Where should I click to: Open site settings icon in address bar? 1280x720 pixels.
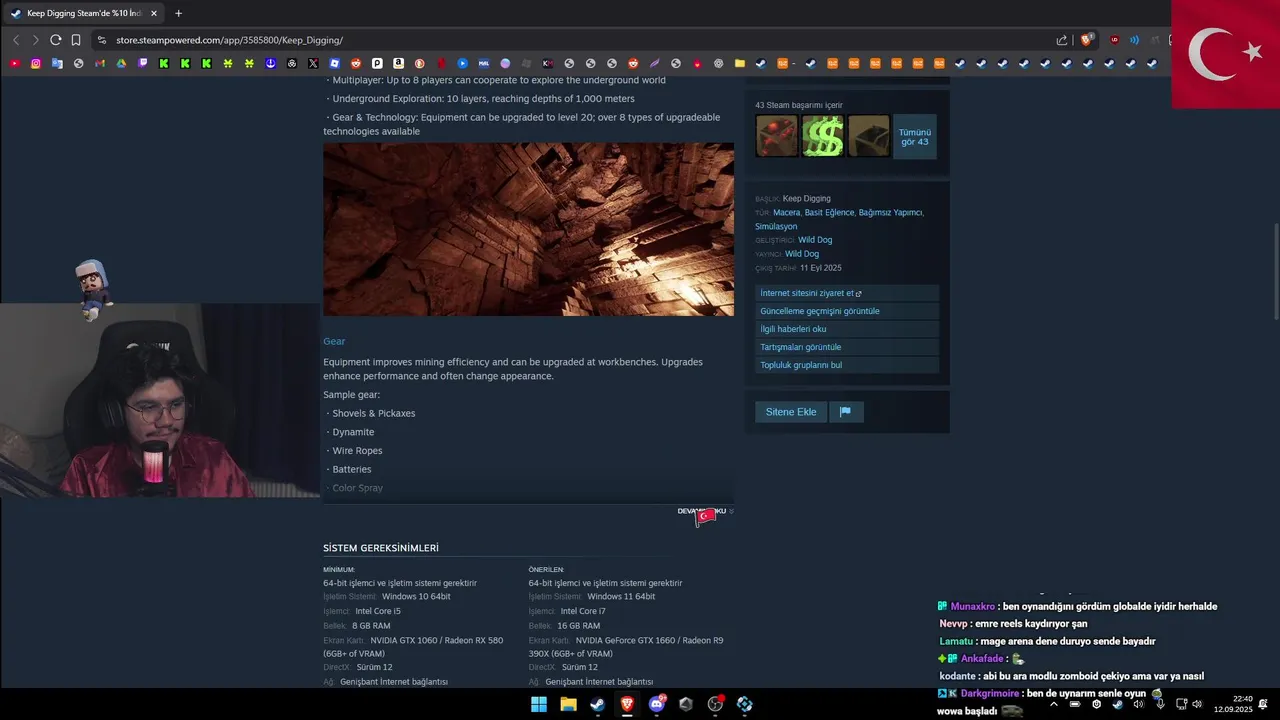[x=102, y=40]
